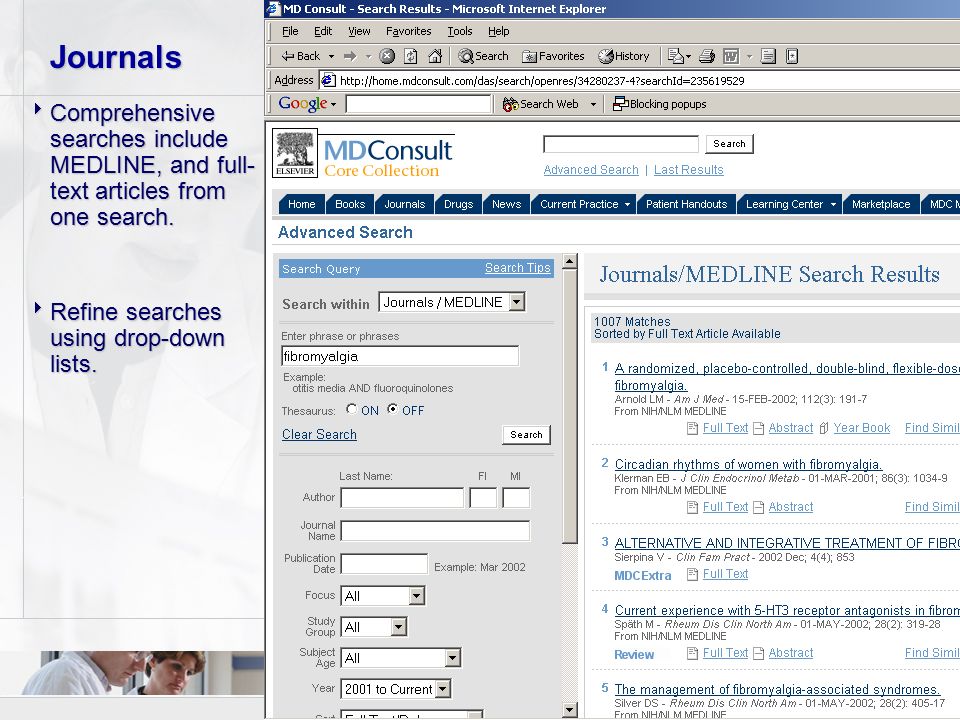Viewport: 960px width, 720px height.
Task: Refresh the page with the Refresh icon
Action: 411,56
